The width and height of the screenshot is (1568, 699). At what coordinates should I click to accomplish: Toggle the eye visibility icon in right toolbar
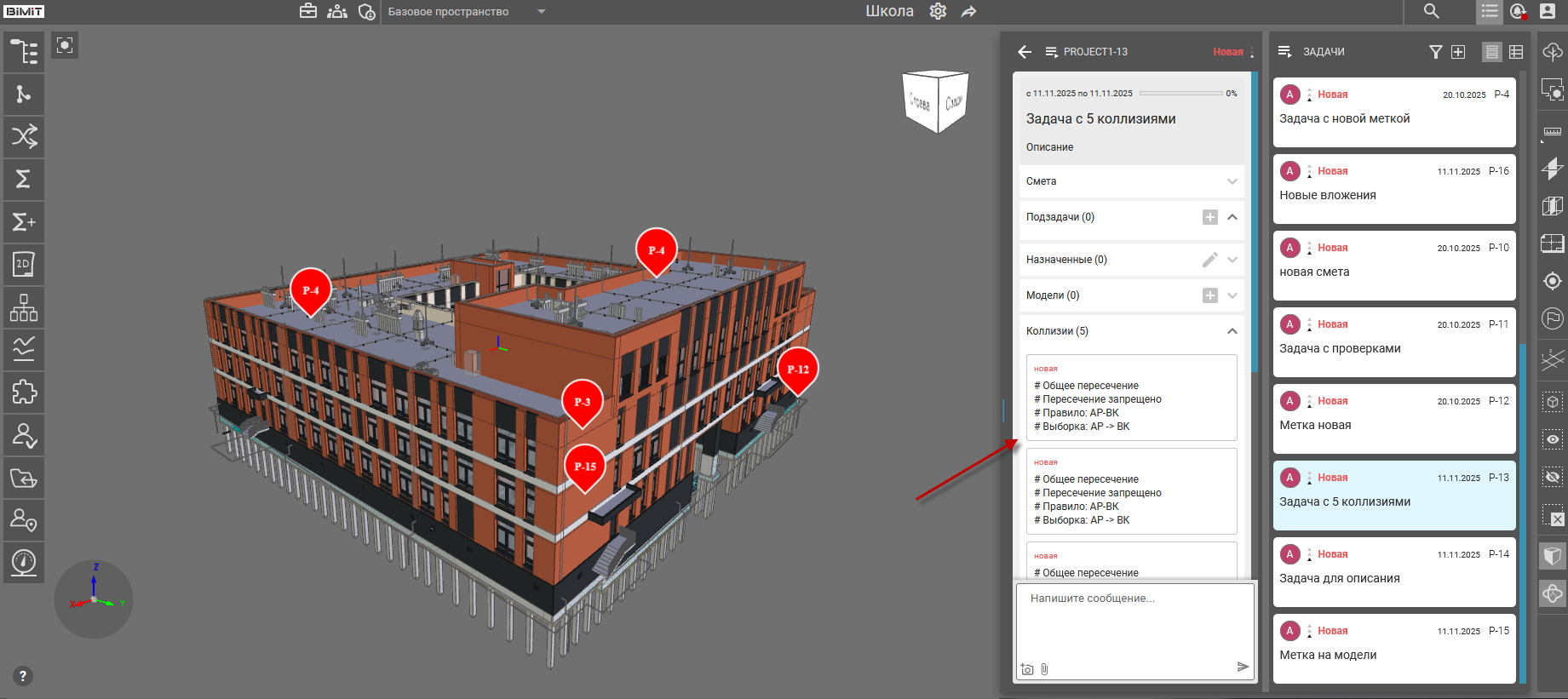tap(1553, 439)
